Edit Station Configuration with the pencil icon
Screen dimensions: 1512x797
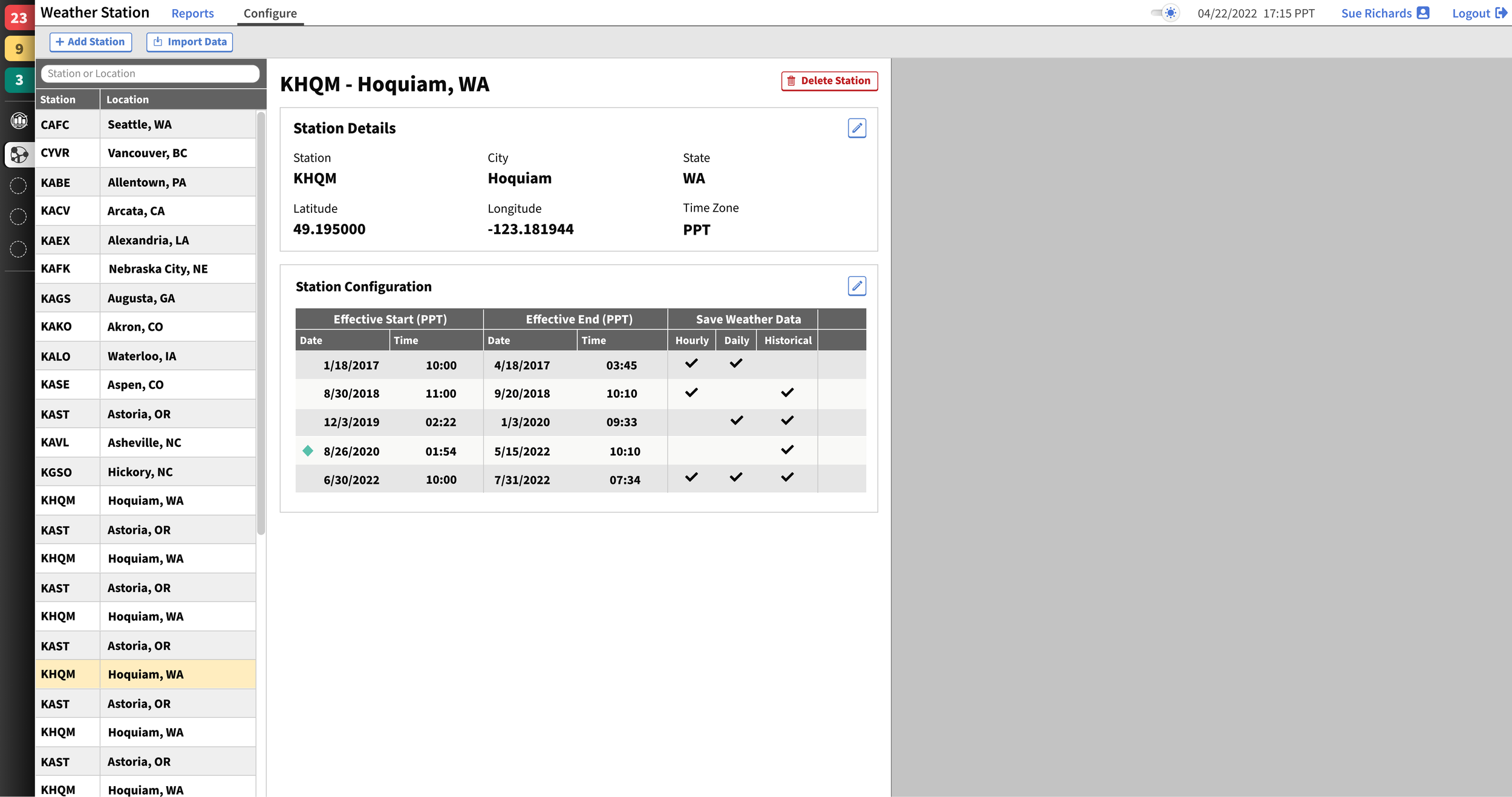pos(856,286)
